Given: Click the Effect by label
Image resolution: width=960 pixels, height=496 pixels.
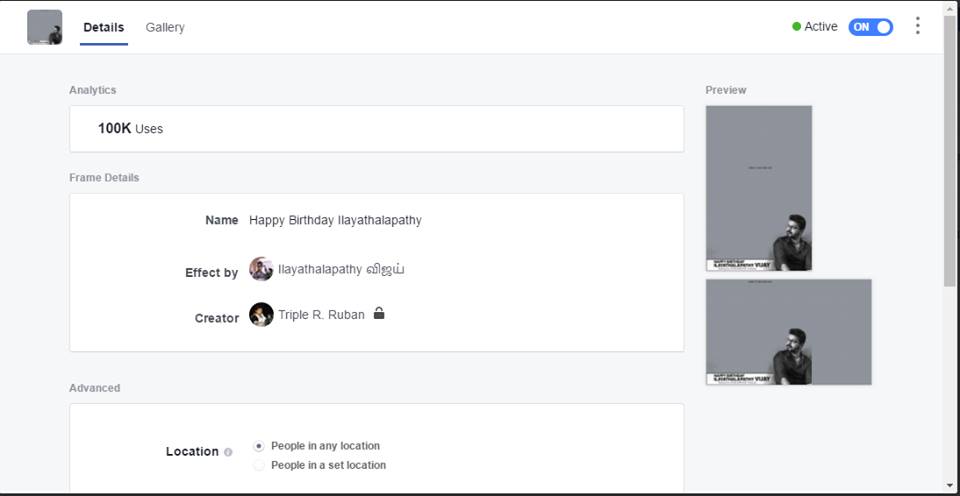Looking at the screenshot, I should tap(211, 272).
